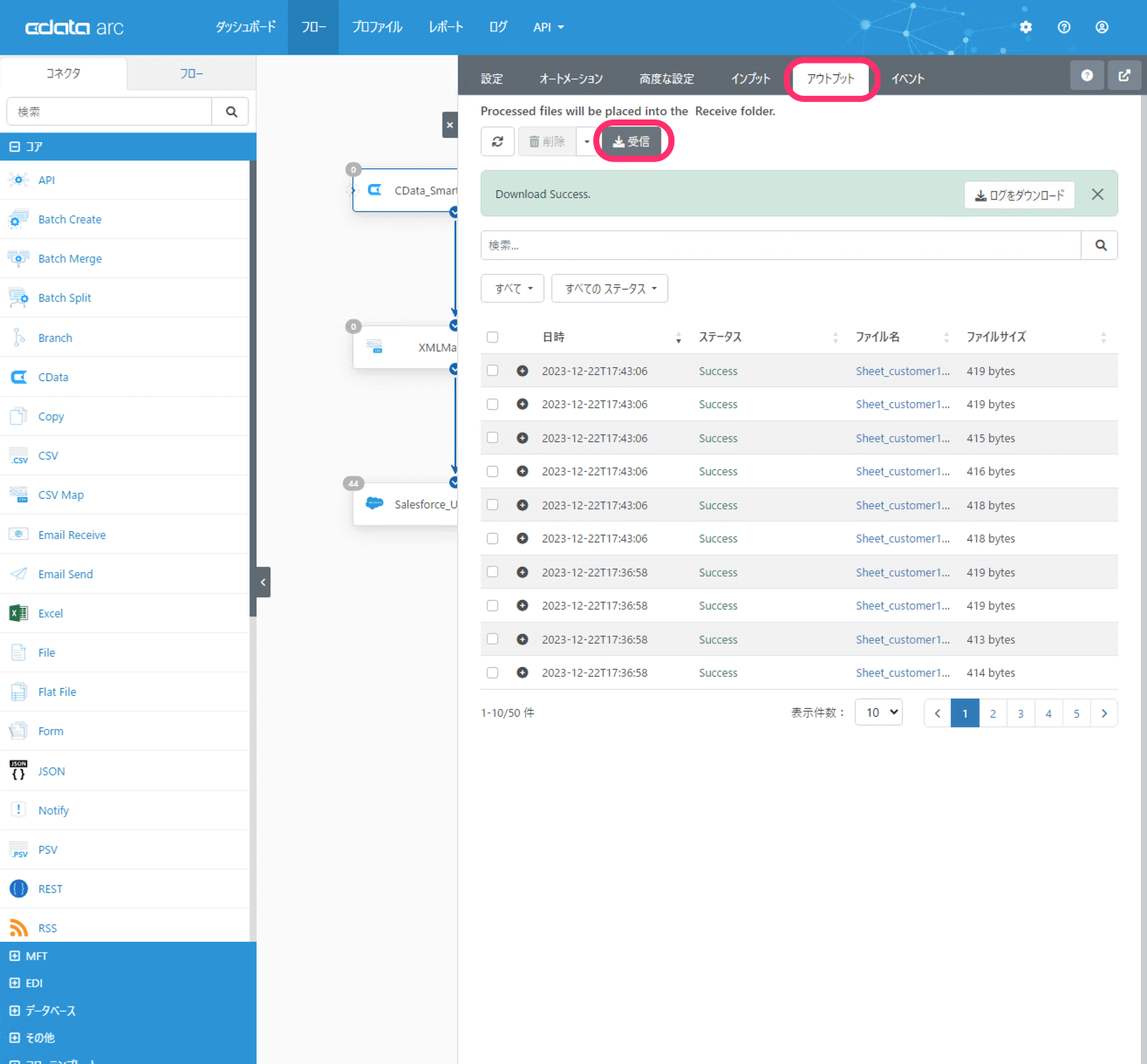The image size is (1147, 1064).
Task: Switch to the オートメーション tab
Action: (x=571, y=78)
